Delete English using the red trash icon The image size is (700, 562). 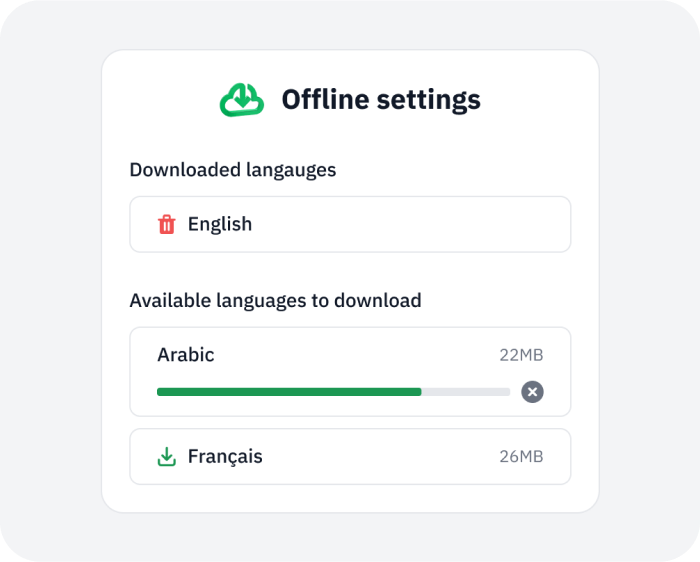167,224
